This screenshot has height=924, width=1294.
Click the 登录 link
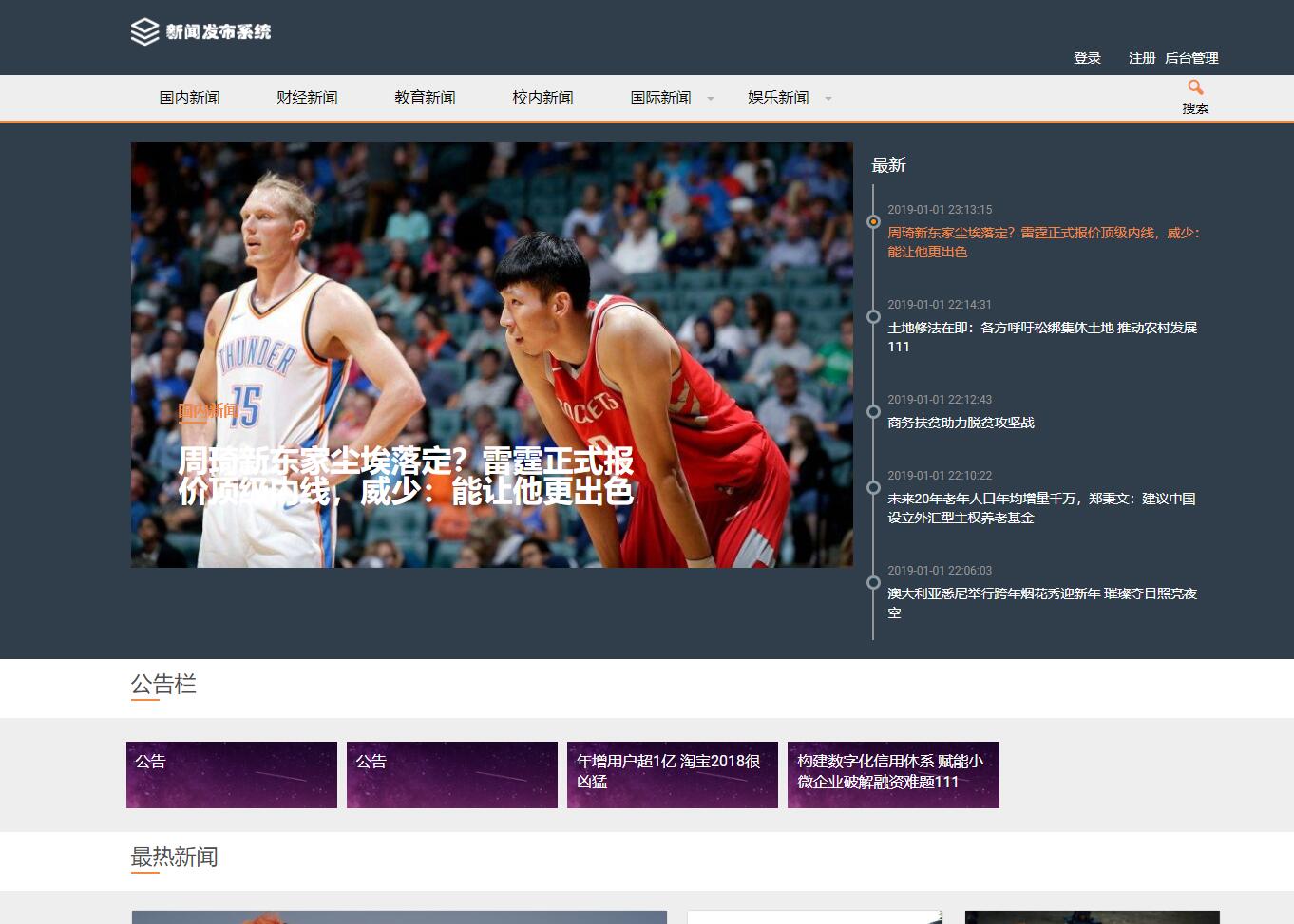tap(1087, 58)
